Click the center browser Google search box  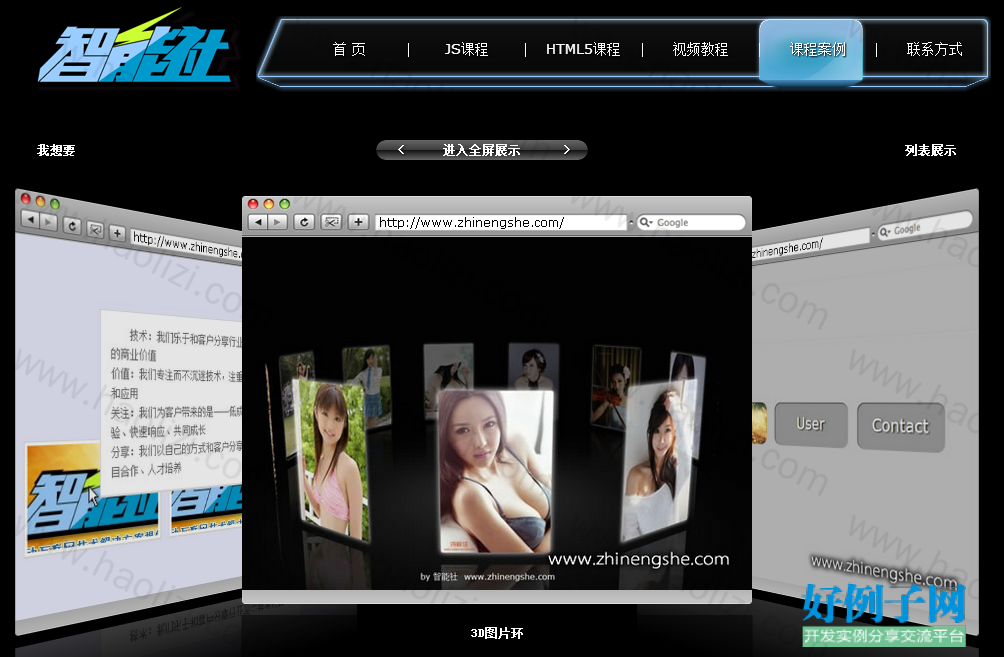pos(691,222)
